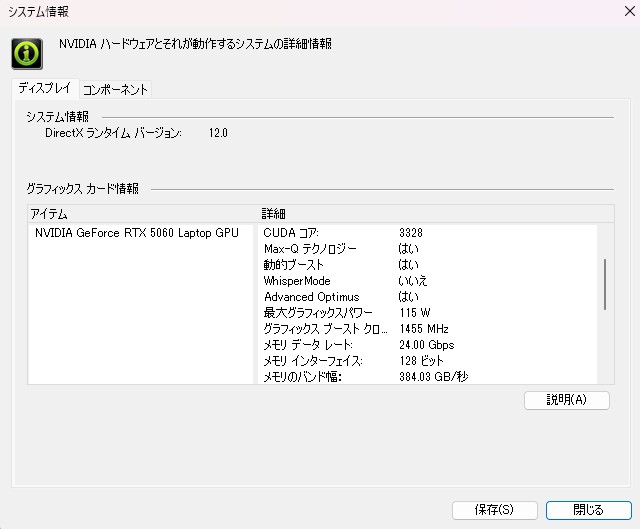Select the メモリのバンド幅 label
The image size is (640, 529).
click(x=302, y=376)
